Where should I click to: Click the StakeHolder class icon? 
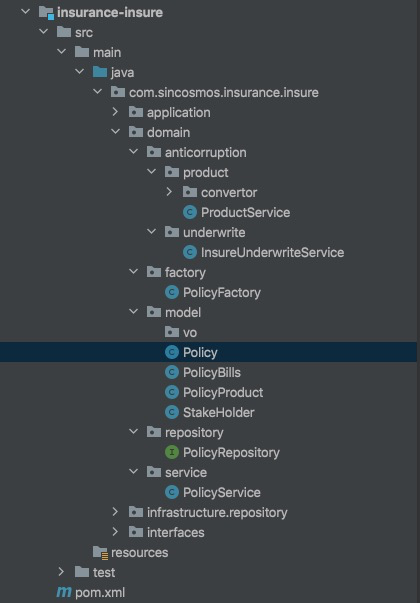(172, 412)
